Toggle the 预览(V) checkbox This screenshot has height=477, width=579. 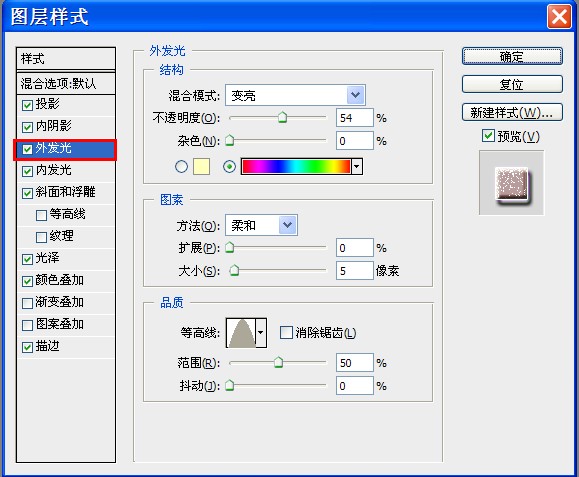pos(488,135)
